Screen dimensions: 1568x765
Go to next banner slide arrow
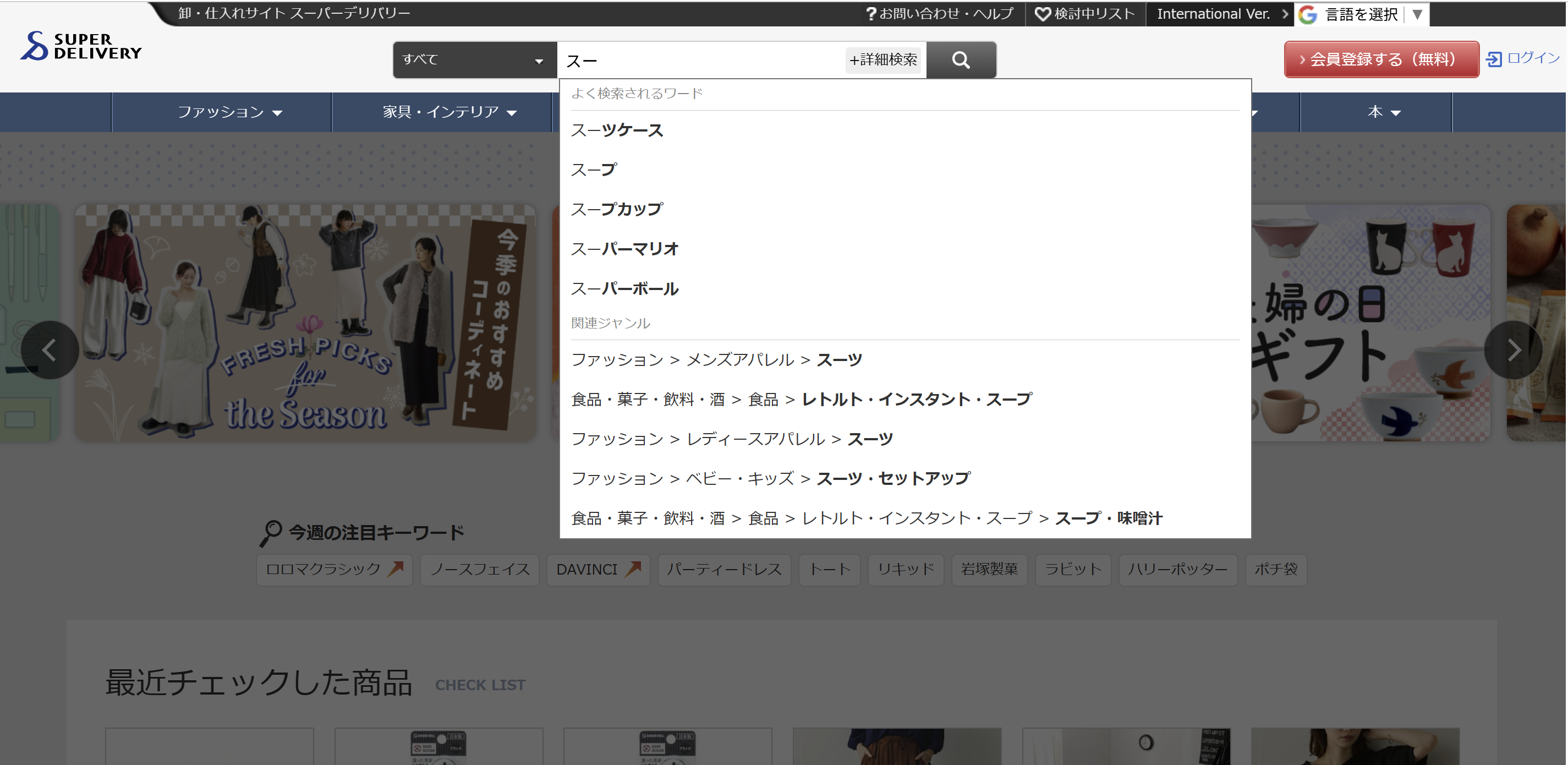pos(1513,349)
